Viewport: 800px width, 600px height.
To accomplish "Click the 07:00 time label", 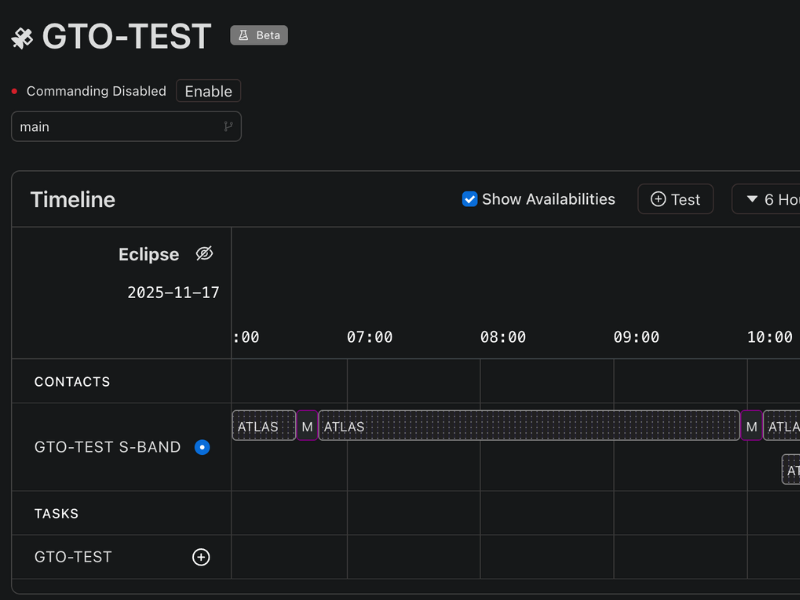I will point(369,337).
